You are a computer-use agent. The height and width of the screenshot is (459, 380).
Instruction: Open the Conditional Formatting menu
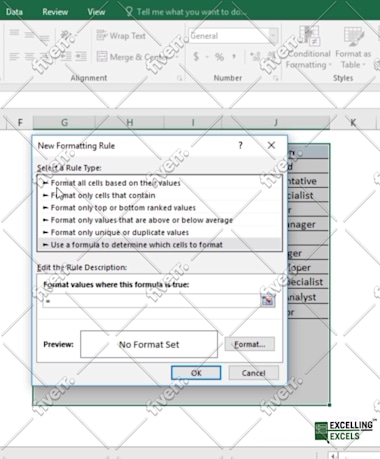click(308, 48)
